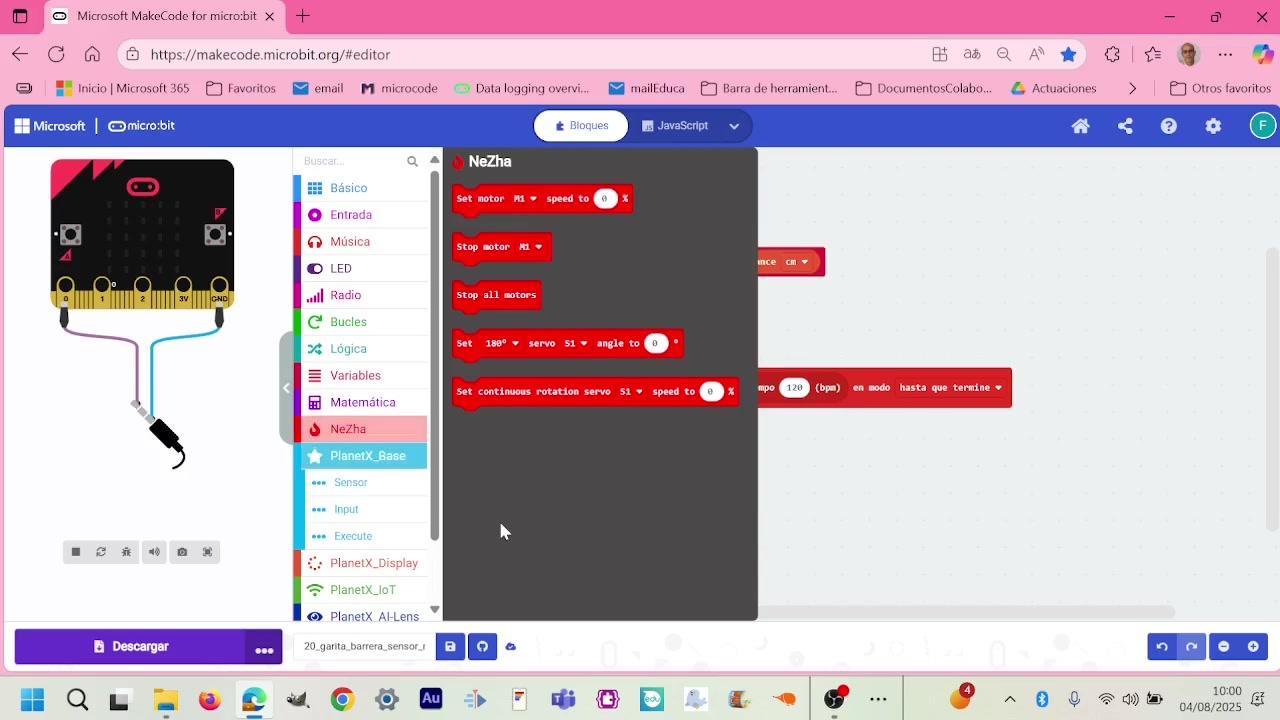Zoom out of the workspace
Viewport: 1280px width, 720px height.
(1223, 647)
